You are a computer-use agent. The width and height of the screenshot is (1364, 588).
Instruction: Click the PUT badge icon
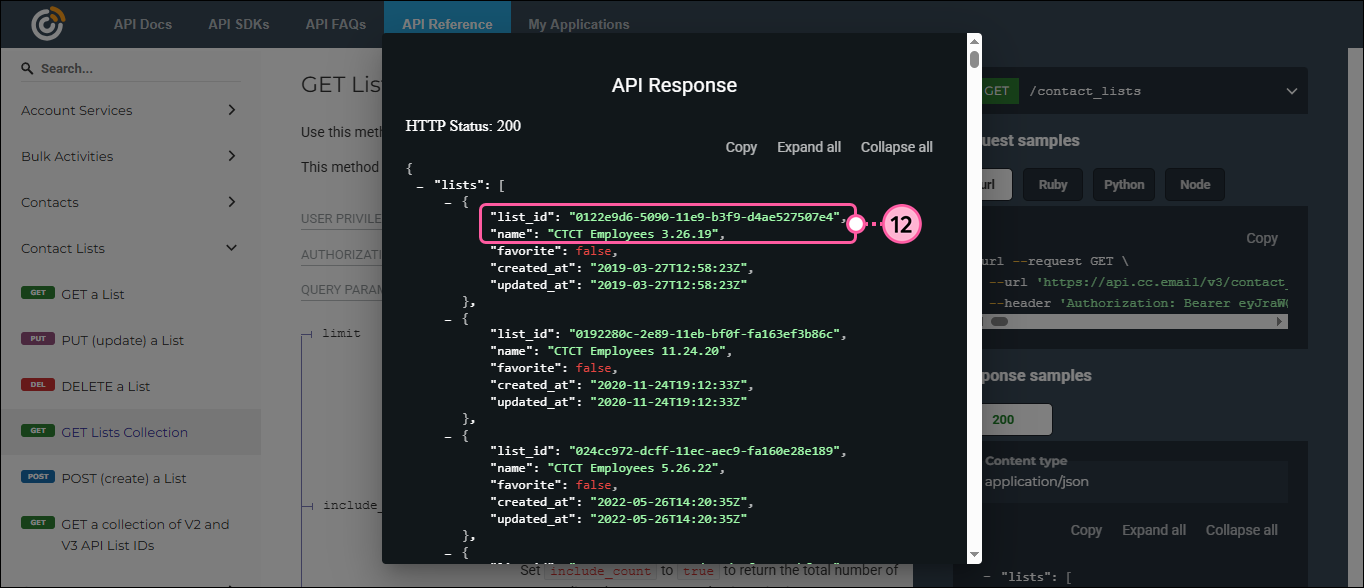[37, 339]
